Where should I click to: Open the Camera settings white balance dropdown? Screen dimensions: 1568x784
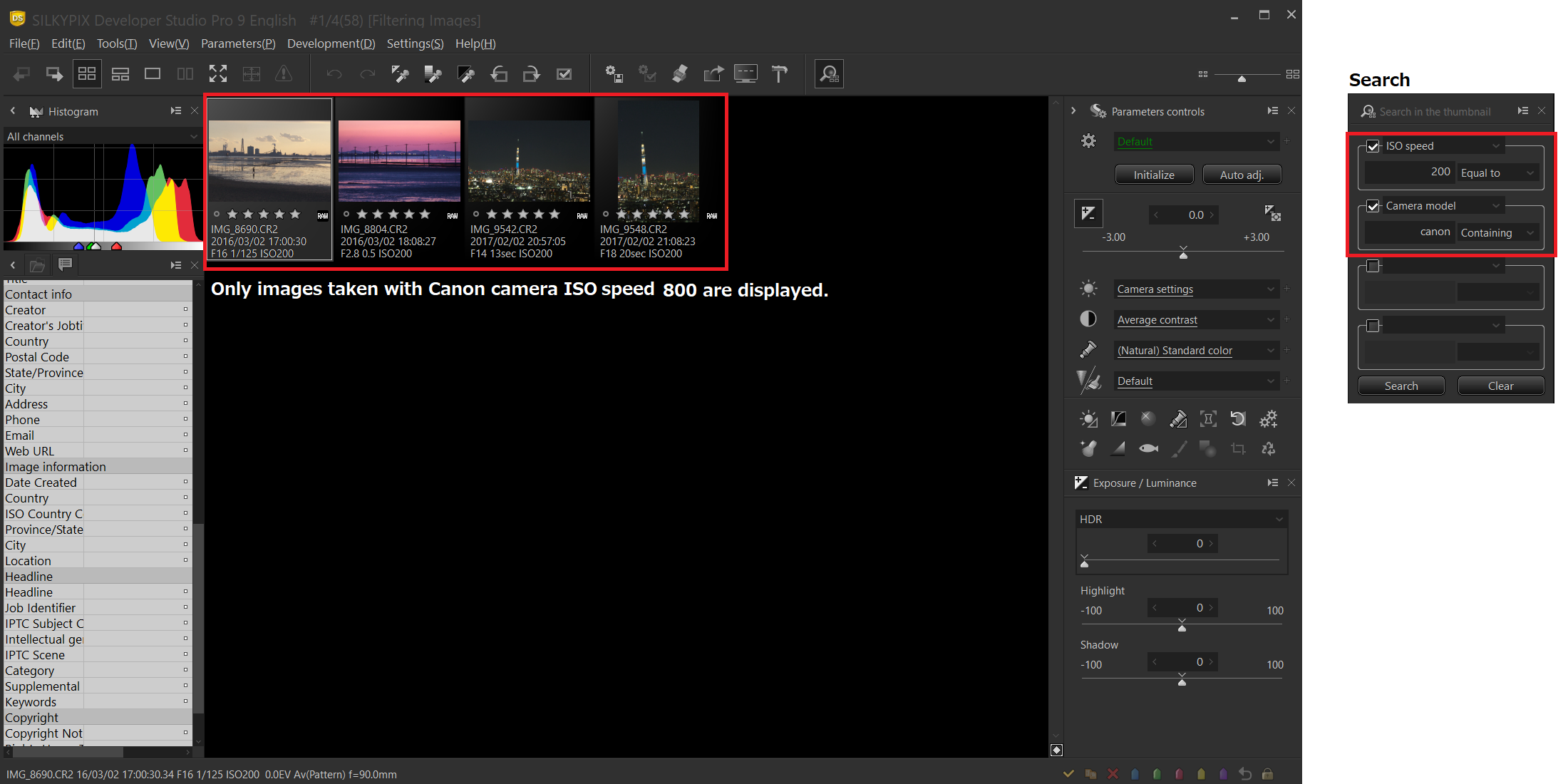tap(1196, 289)
